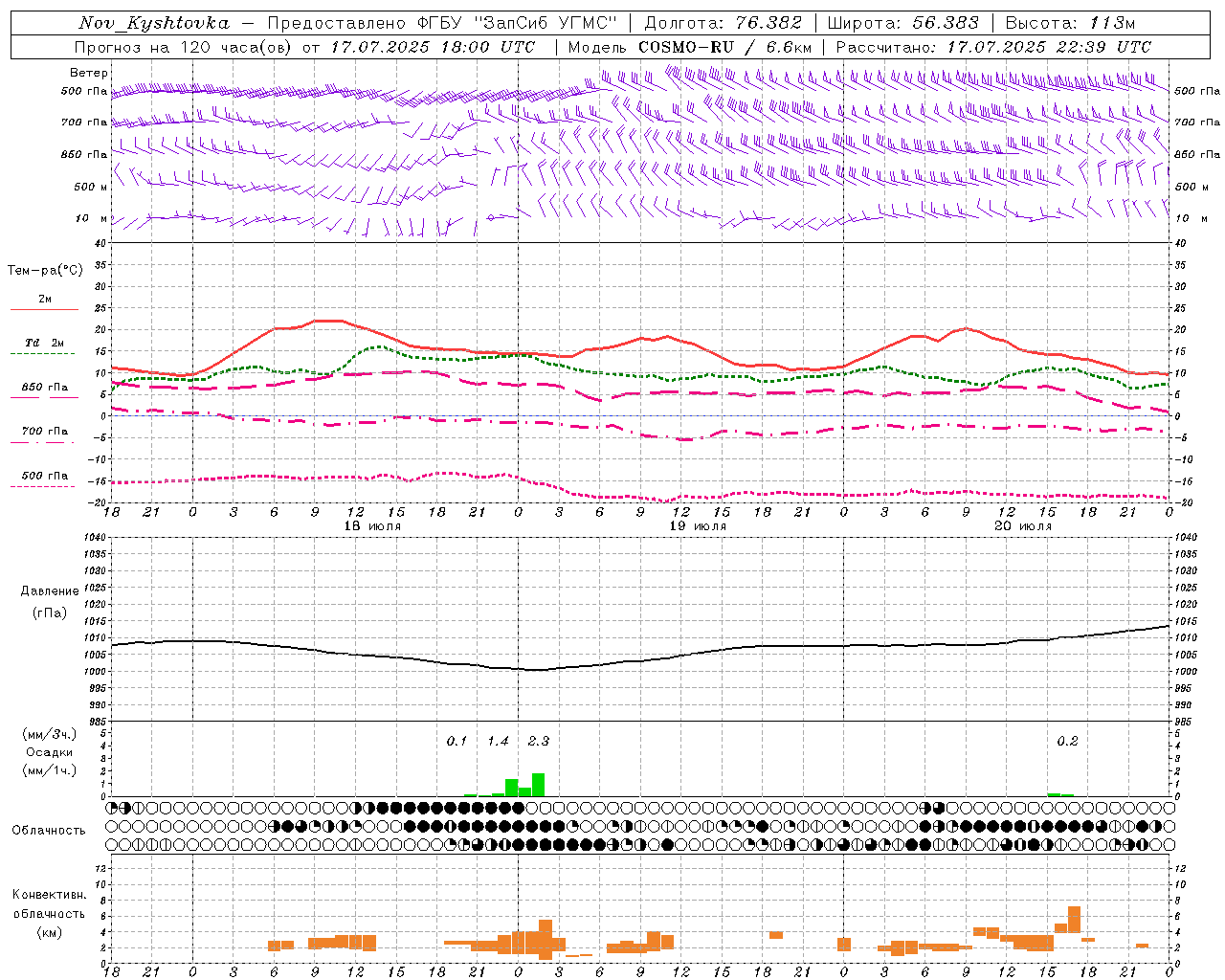This screenshot has height=980, width=1225.
Task: Click the Облачность cloud cover label
Action: tap(49, 831)
